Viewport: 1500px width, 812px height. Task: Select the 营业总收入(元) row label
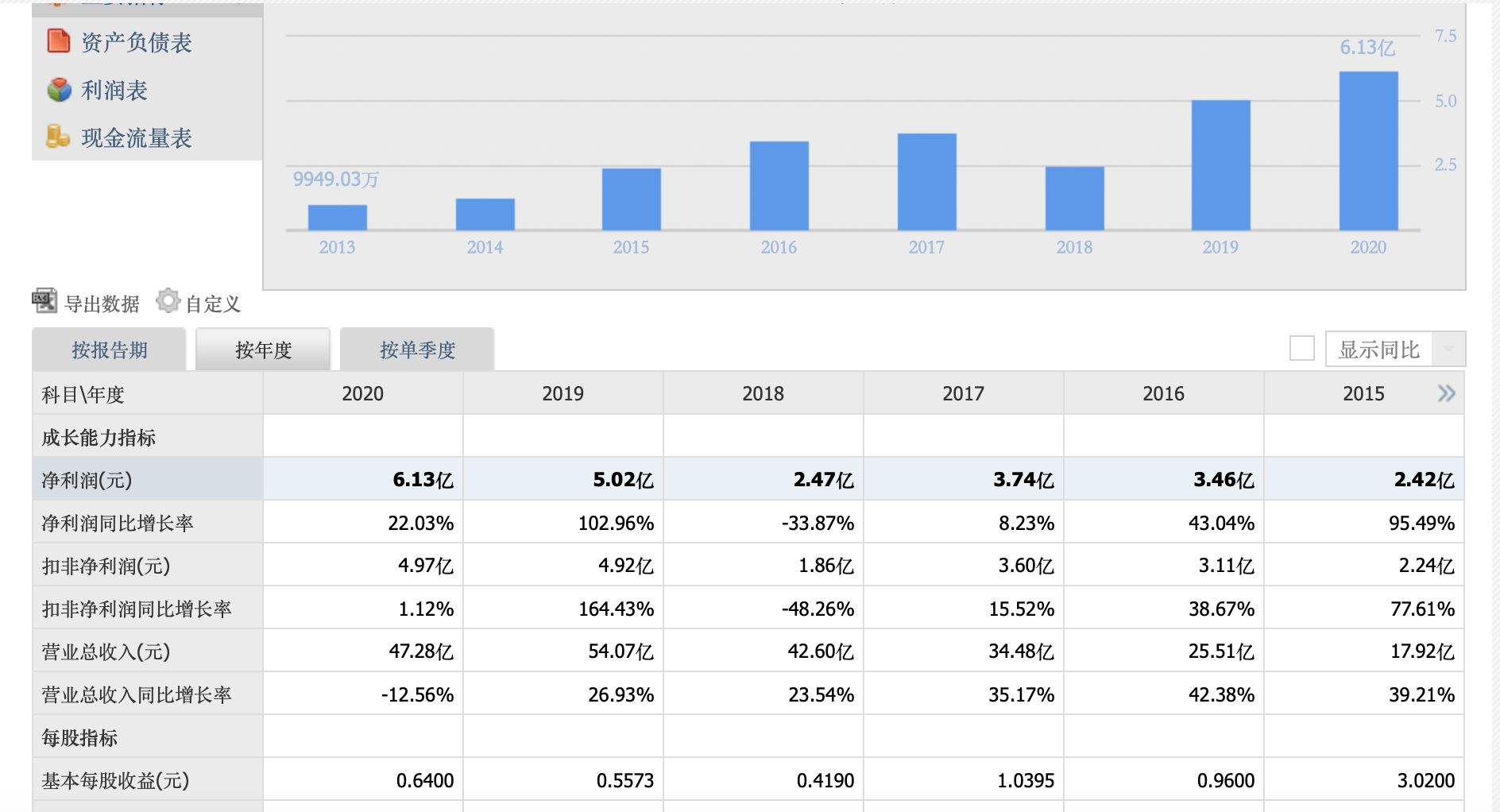106,652
